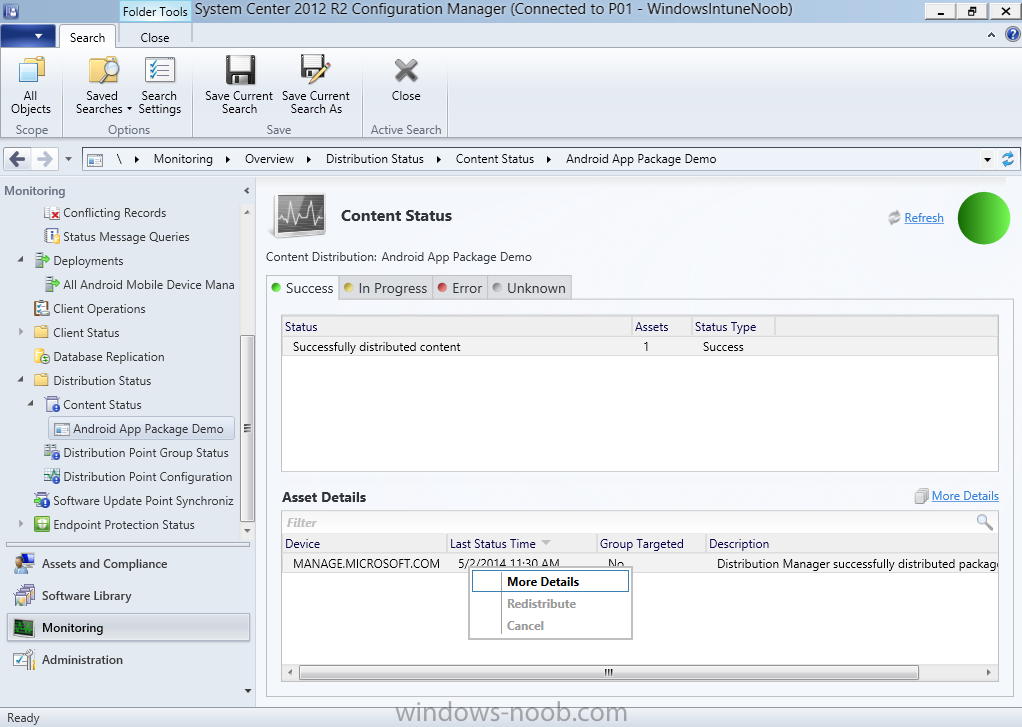Click the navigation tree vertical scrollbar
This screenshot has height=727, width=1022.
pyautogui.click(x=247, y=428)
